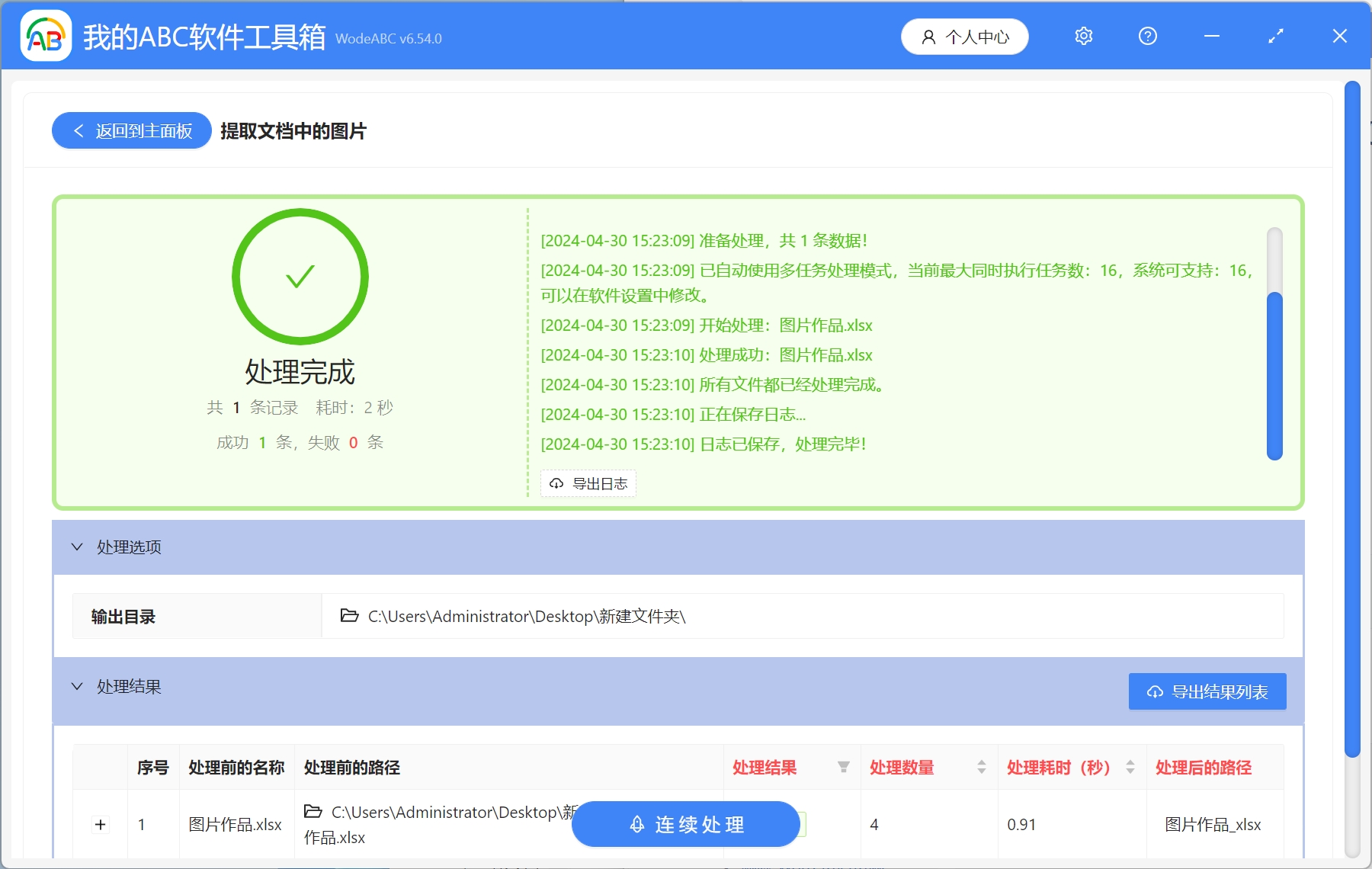
Task: Expand row 1 with the plus button
Action: click(x=100, y=824)
